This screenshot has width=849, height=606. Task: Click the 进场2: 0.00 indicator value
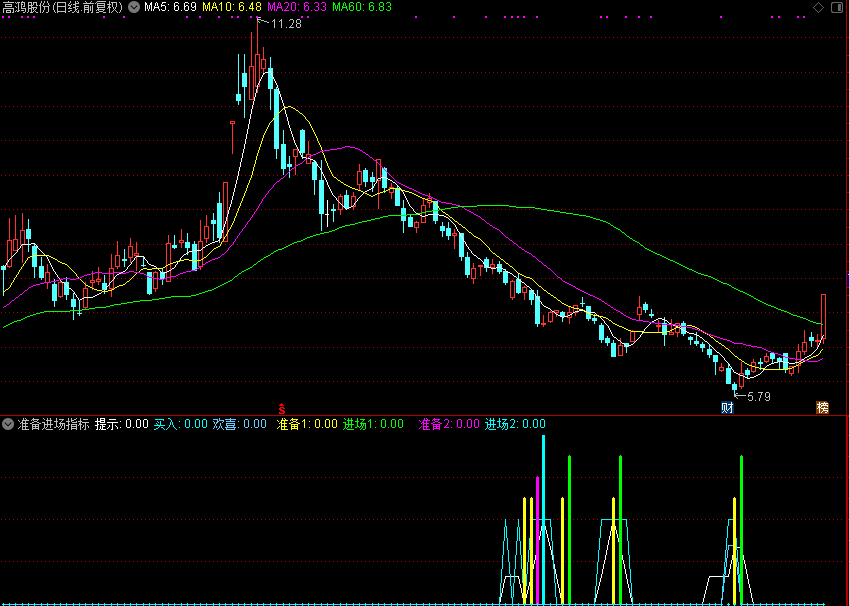(x=515, y=424)
